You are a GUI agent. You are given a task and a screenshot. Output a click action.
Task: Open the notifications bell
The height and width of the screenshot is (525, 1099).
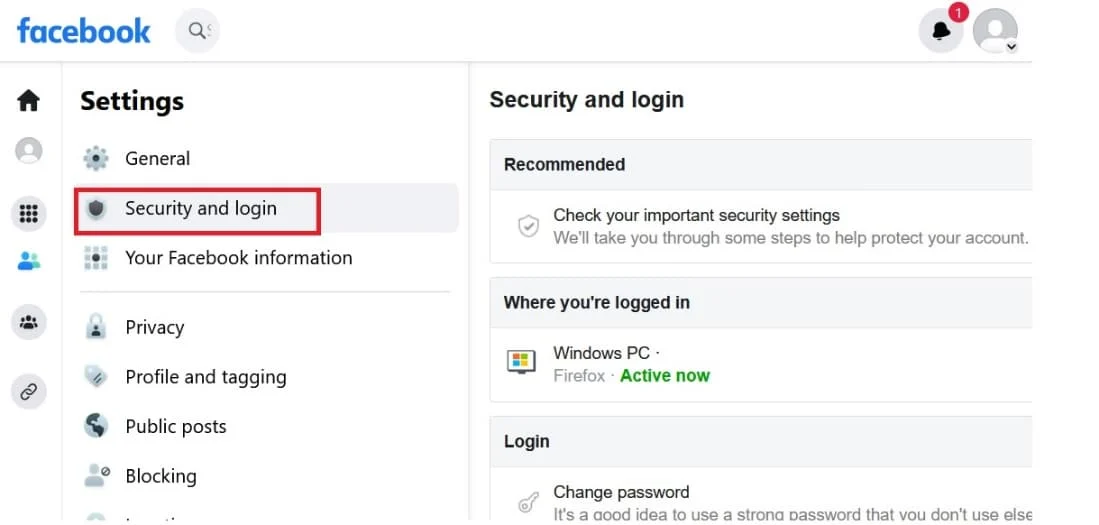point(941,31)
